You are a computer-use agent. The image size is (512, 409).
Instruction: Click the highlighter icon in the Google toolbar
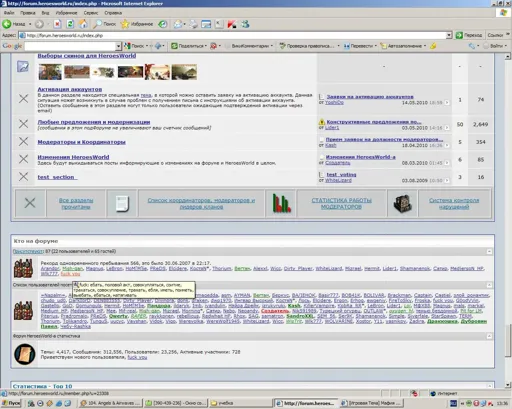tap(433, 46)
